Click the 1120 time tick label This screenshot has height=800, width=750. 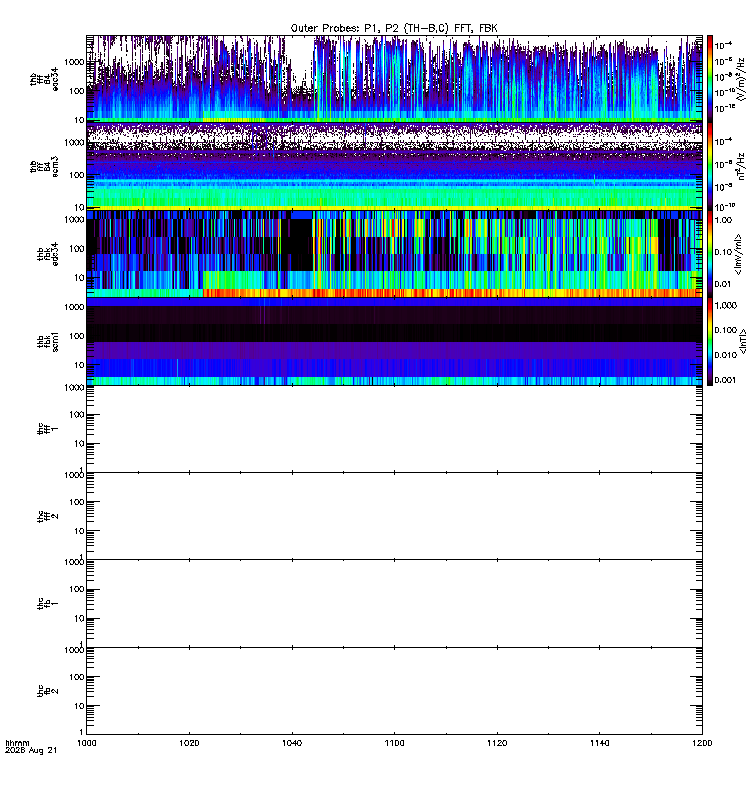[497, 743]
